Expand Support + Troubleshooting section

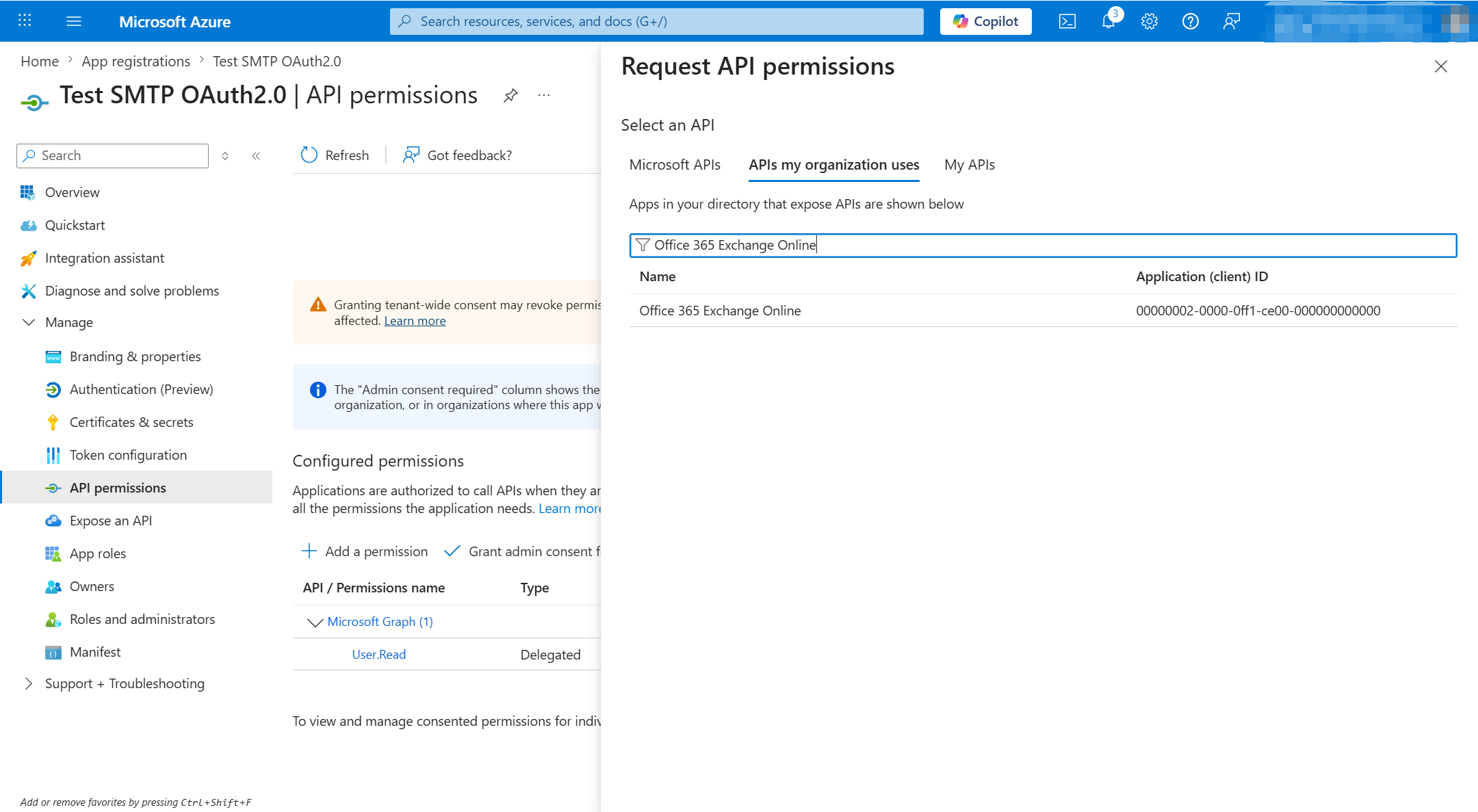[29, 683]
